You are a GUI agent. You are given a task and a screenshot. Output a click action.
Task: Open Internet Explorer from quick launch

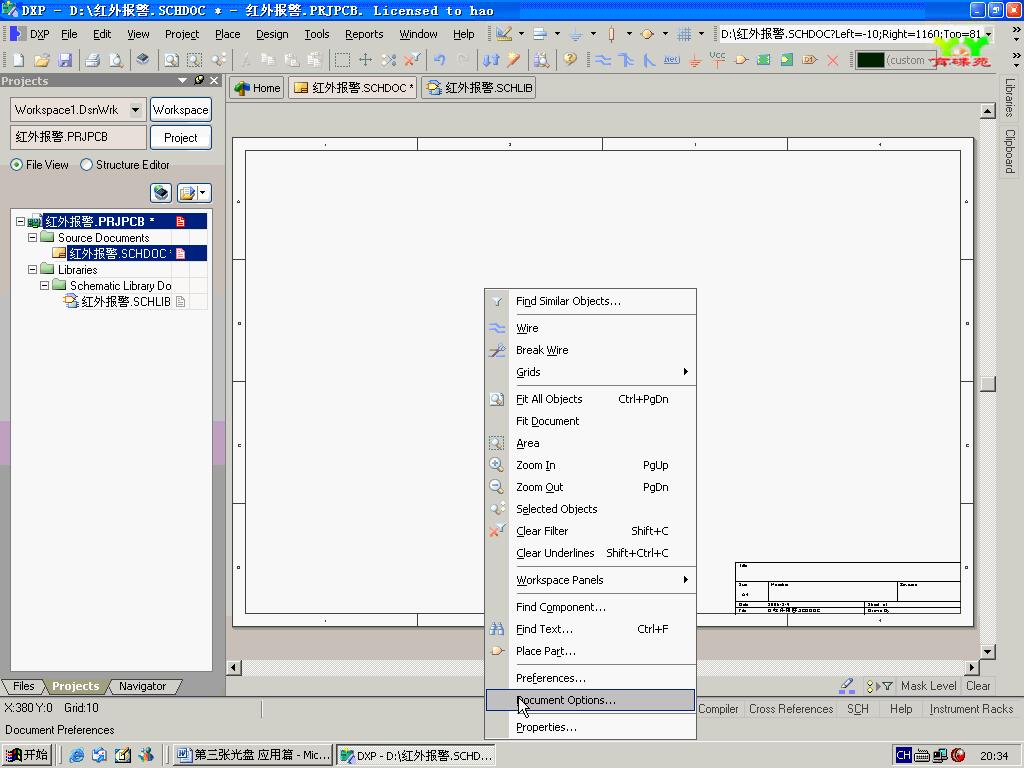(76, 755)
